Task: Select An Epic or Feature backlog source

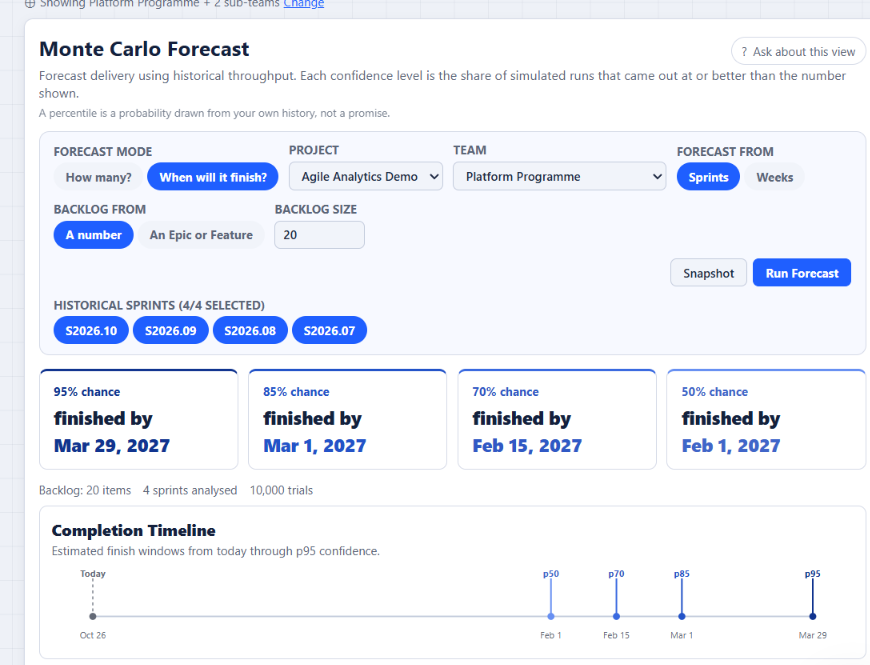Action: pos(201,235)
